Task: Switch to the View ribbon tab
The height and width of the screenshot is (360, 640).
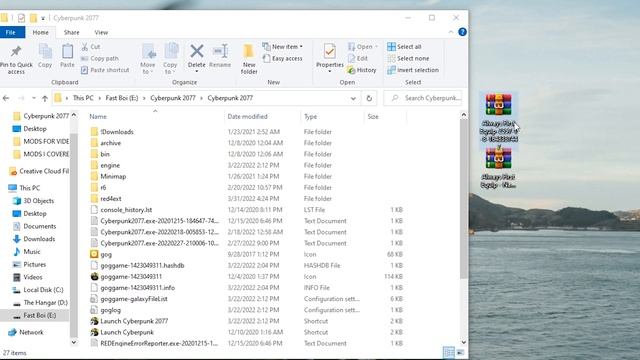Action: (x=101, y=32)
